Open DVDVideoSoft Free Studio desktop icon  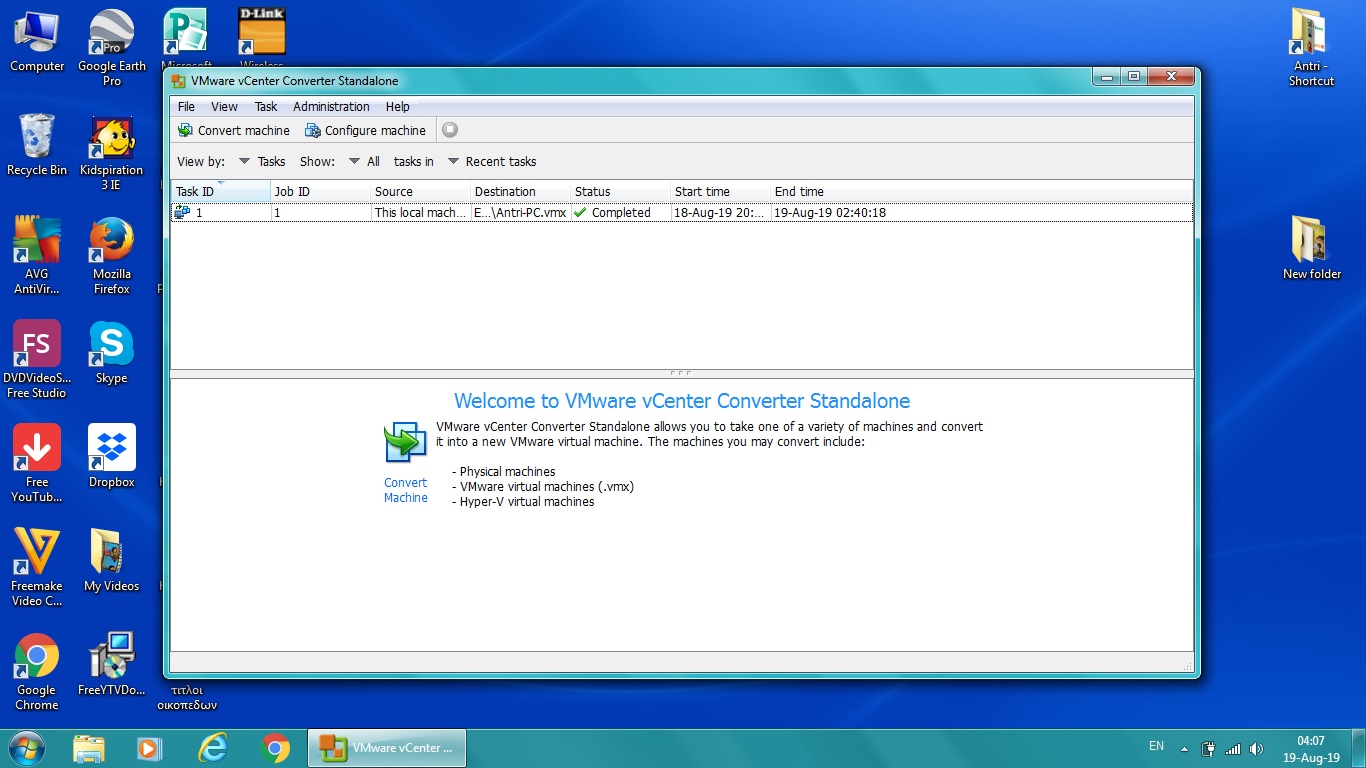(x=37, y=360)
